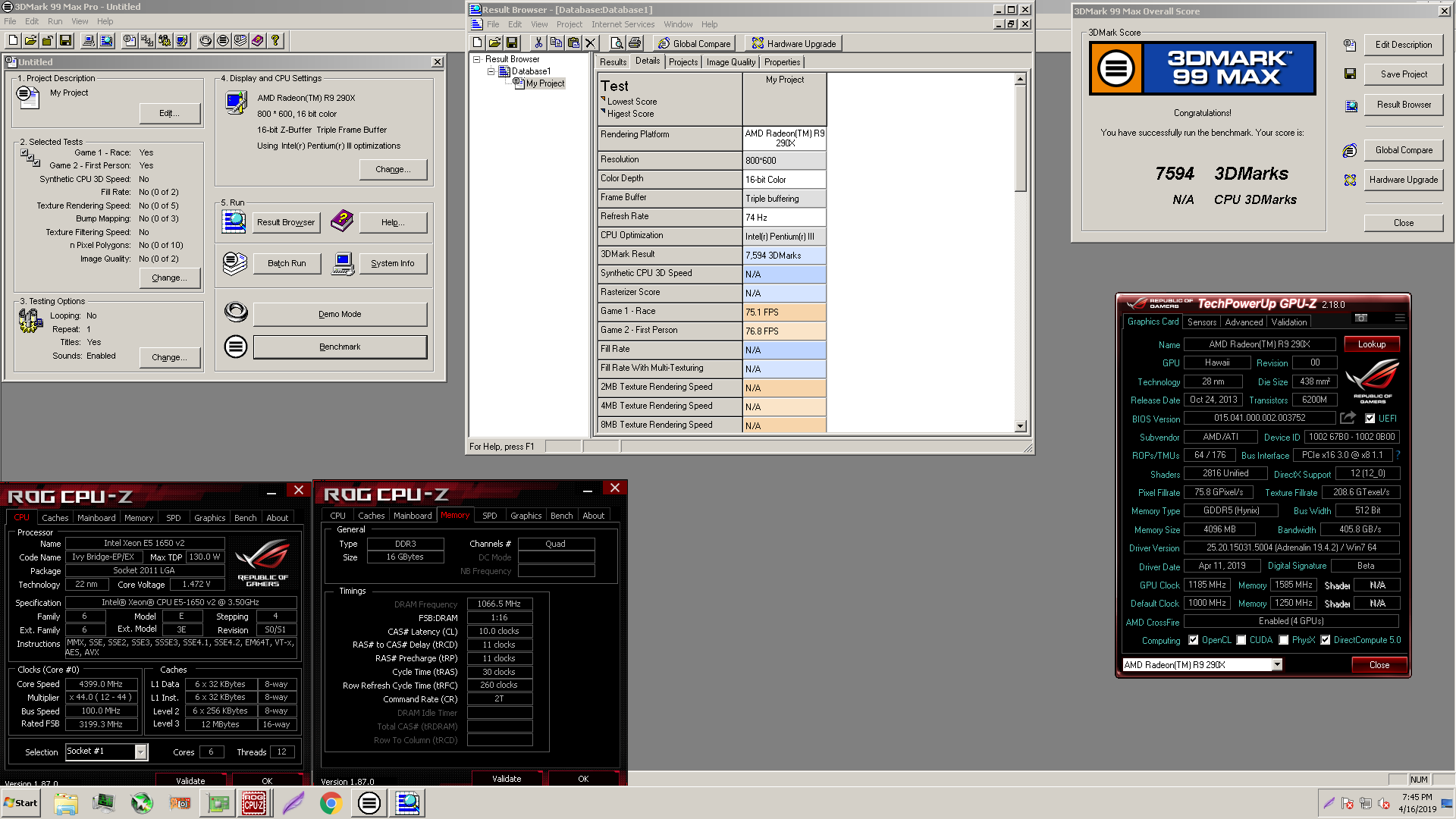The height and width of the screenshot is (819, 1456).
Task: Switch to the Image Quality tab in Result Browser
Action: click(731, 62)
